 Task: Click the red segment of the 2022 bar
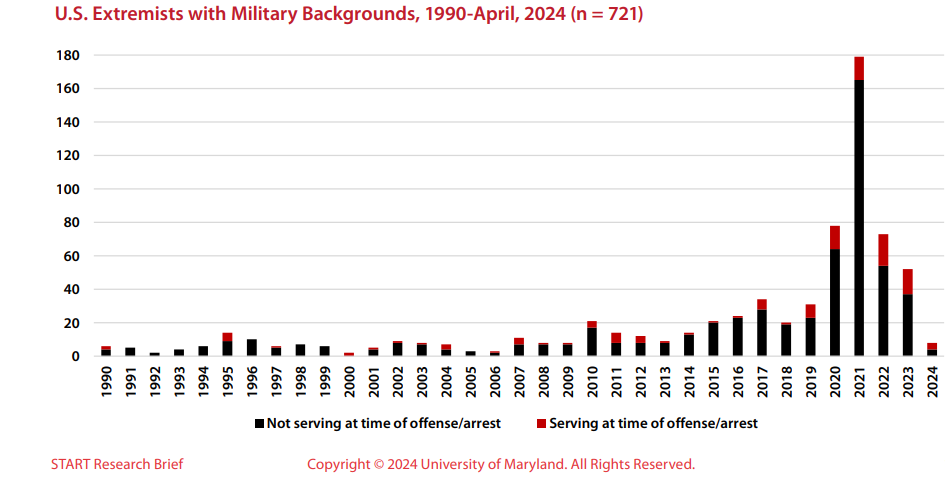pyautogui.click(x=883, y=250)
